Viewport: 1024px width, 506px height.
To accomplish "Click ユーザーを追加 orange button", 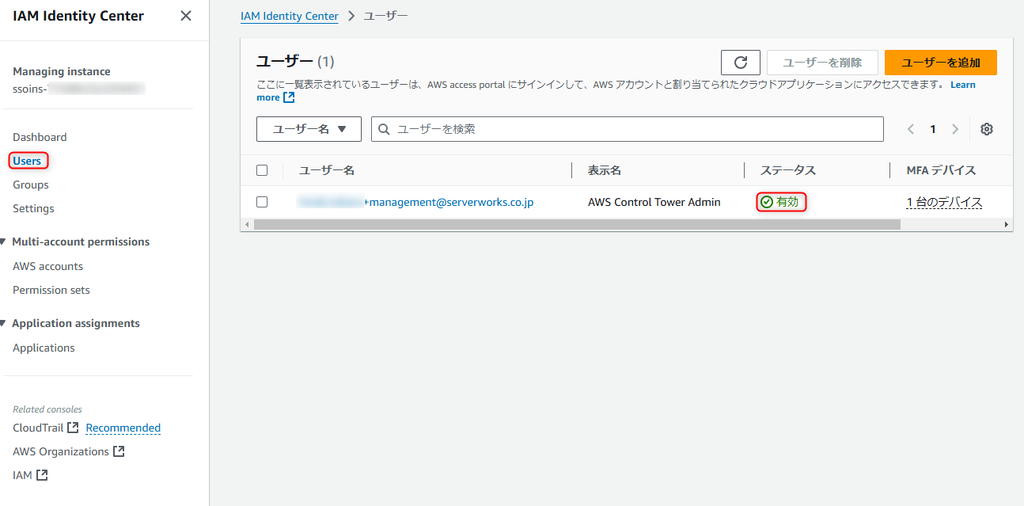I will point(940,63).
